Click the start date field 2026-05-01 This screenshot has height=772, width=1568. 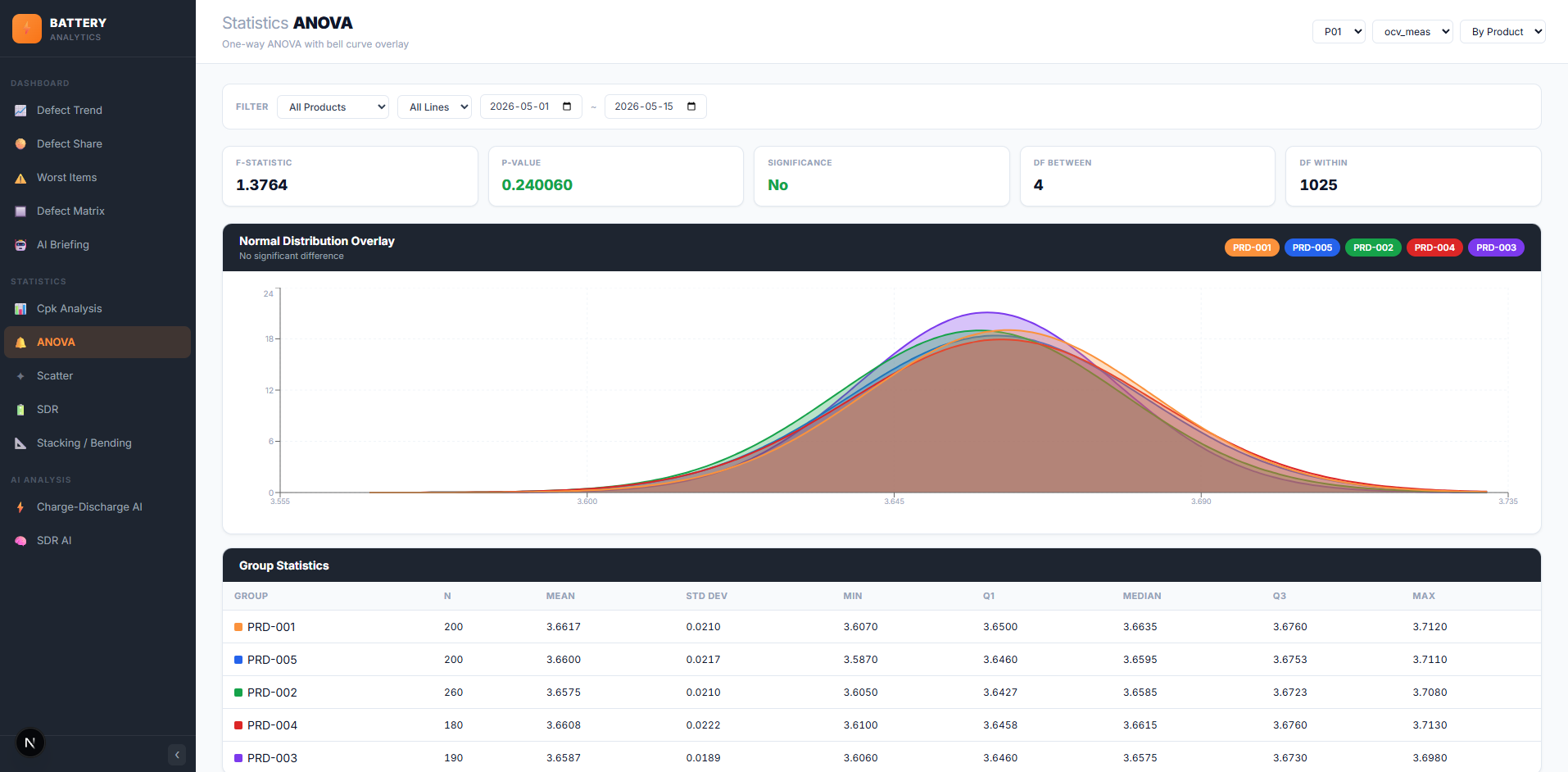tap(531, 107)
